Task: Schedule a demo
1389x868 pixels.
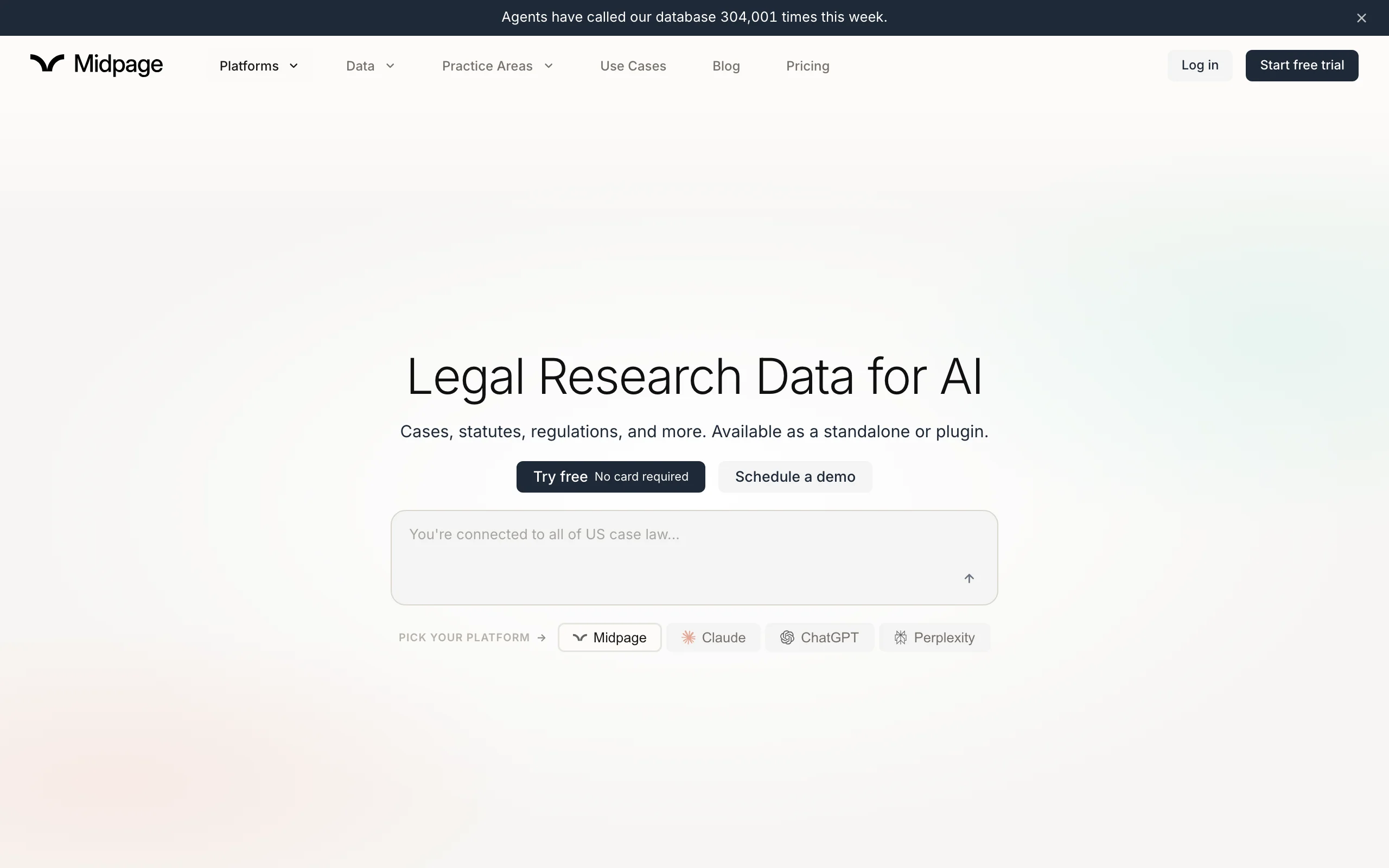Action: click(x=795, y=476)
